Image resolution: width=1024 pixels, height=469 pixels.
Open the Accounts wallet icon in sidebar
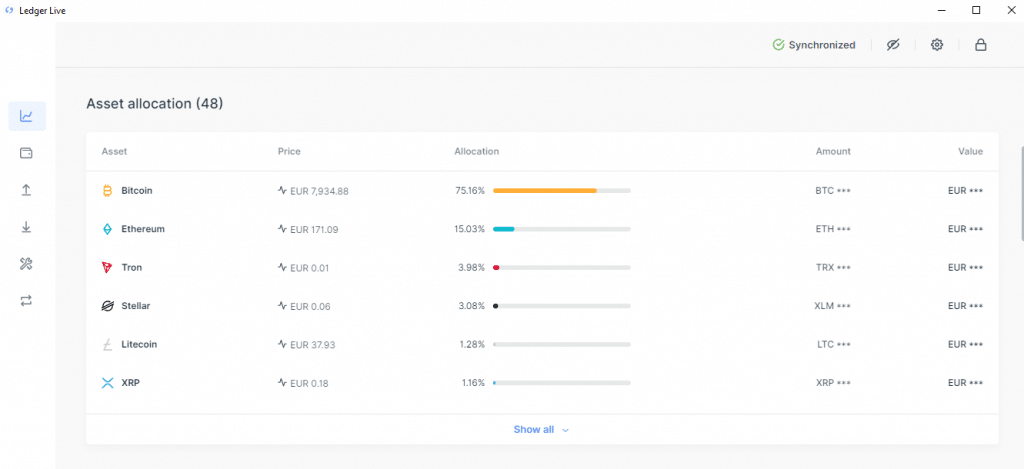(x=26, y=153)
